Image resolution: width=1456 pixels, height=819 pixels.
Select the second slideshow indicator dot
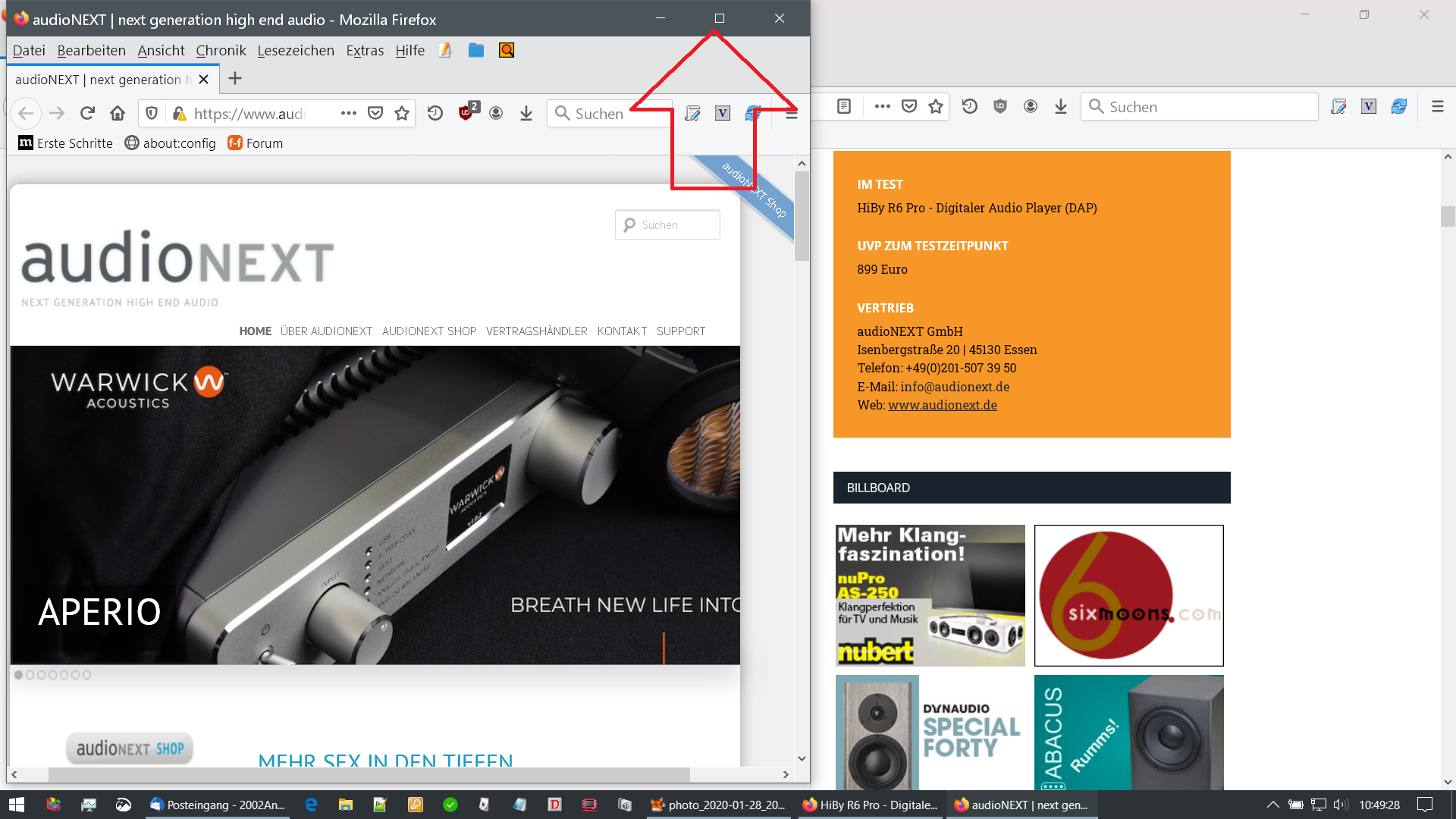30,675
